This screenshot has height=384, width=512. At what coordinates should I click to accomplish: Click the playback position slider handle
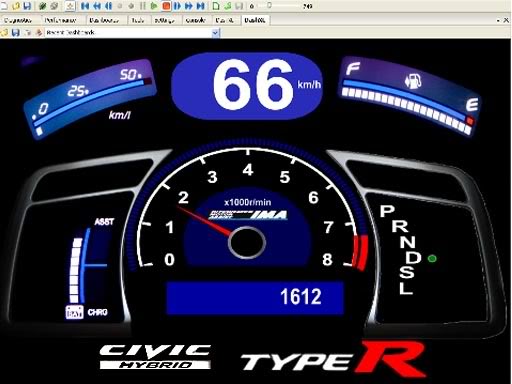269,5
